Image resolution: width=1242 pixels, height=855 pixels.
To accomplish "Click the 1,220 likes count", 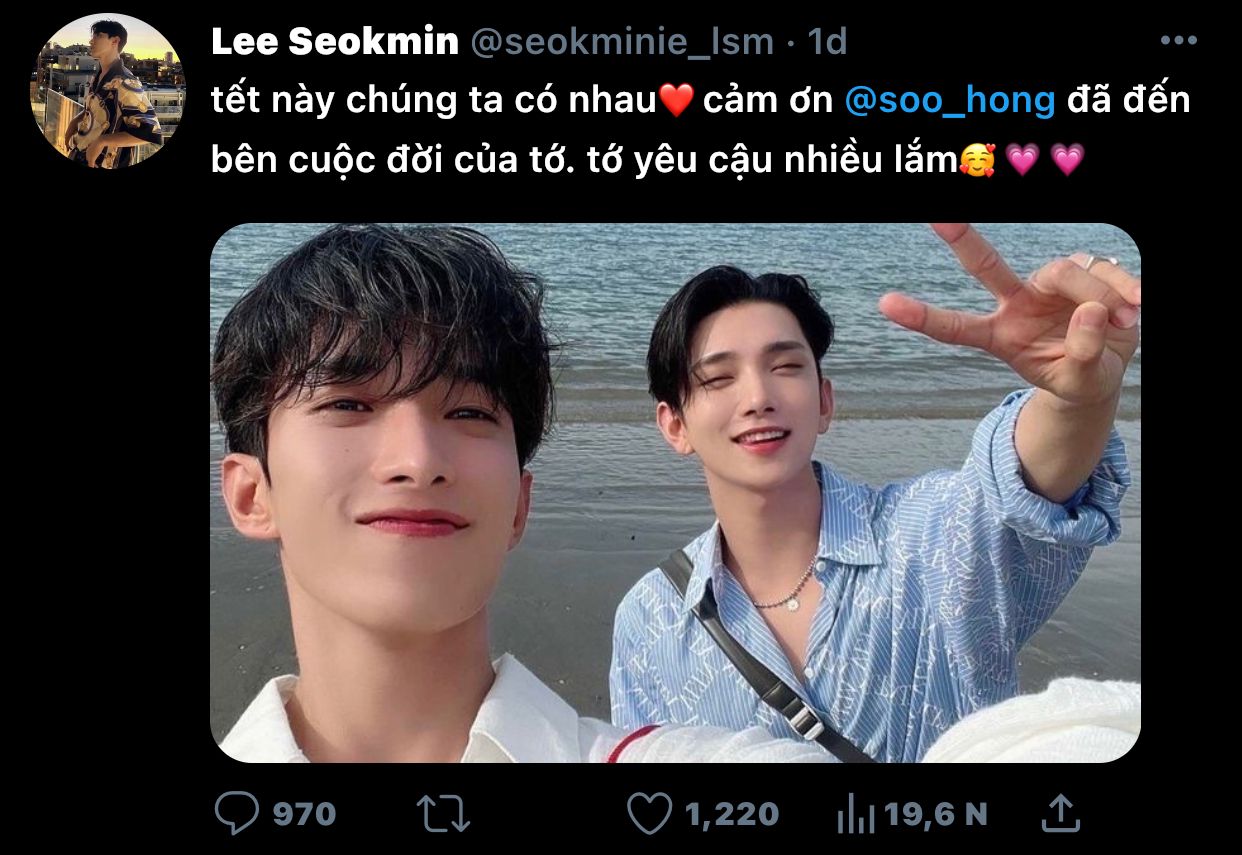I will pos(732,814).
